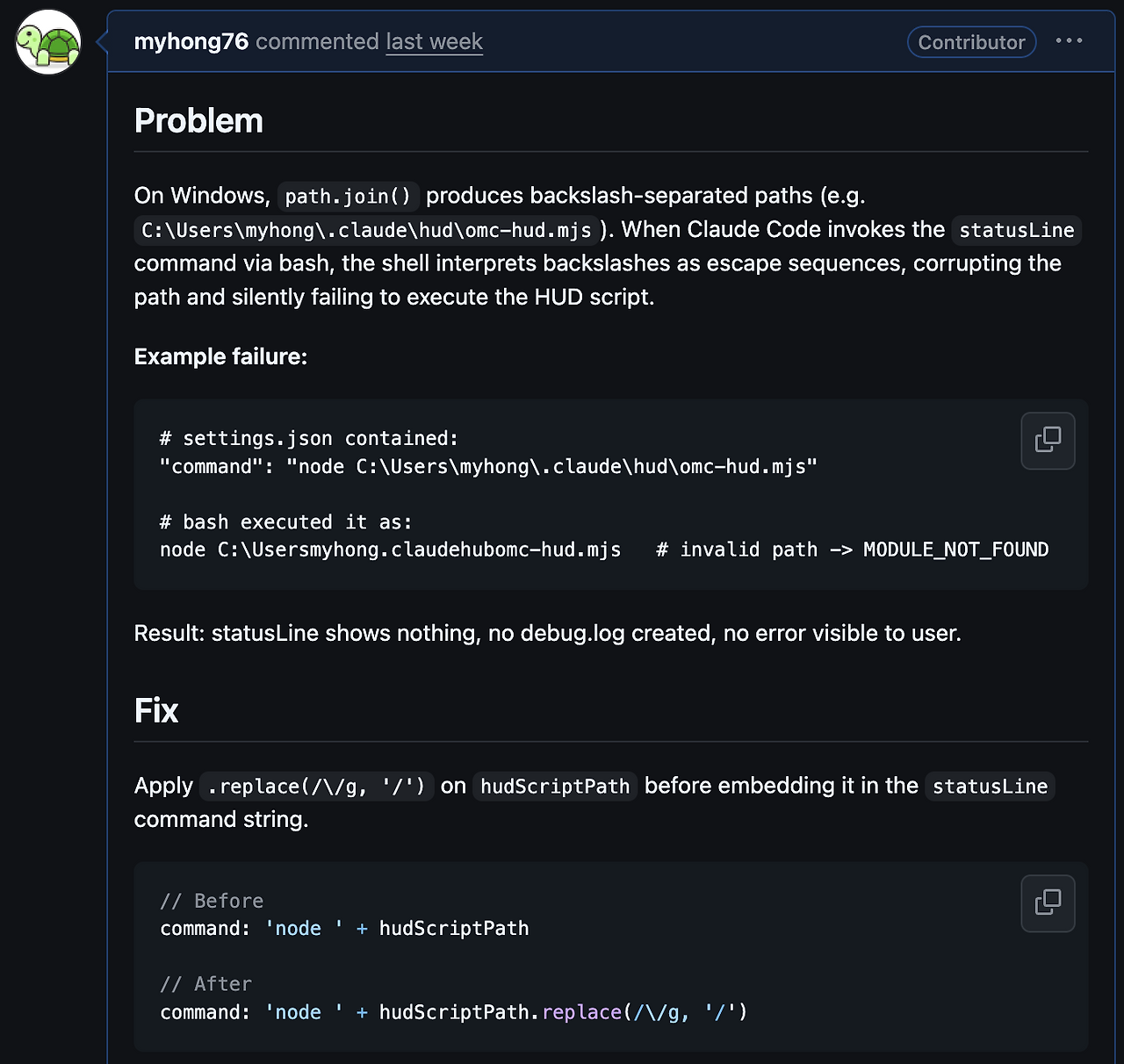Click the "last week" timestamp link
The image size is (1124, 1064).
(x=434, y=42)
